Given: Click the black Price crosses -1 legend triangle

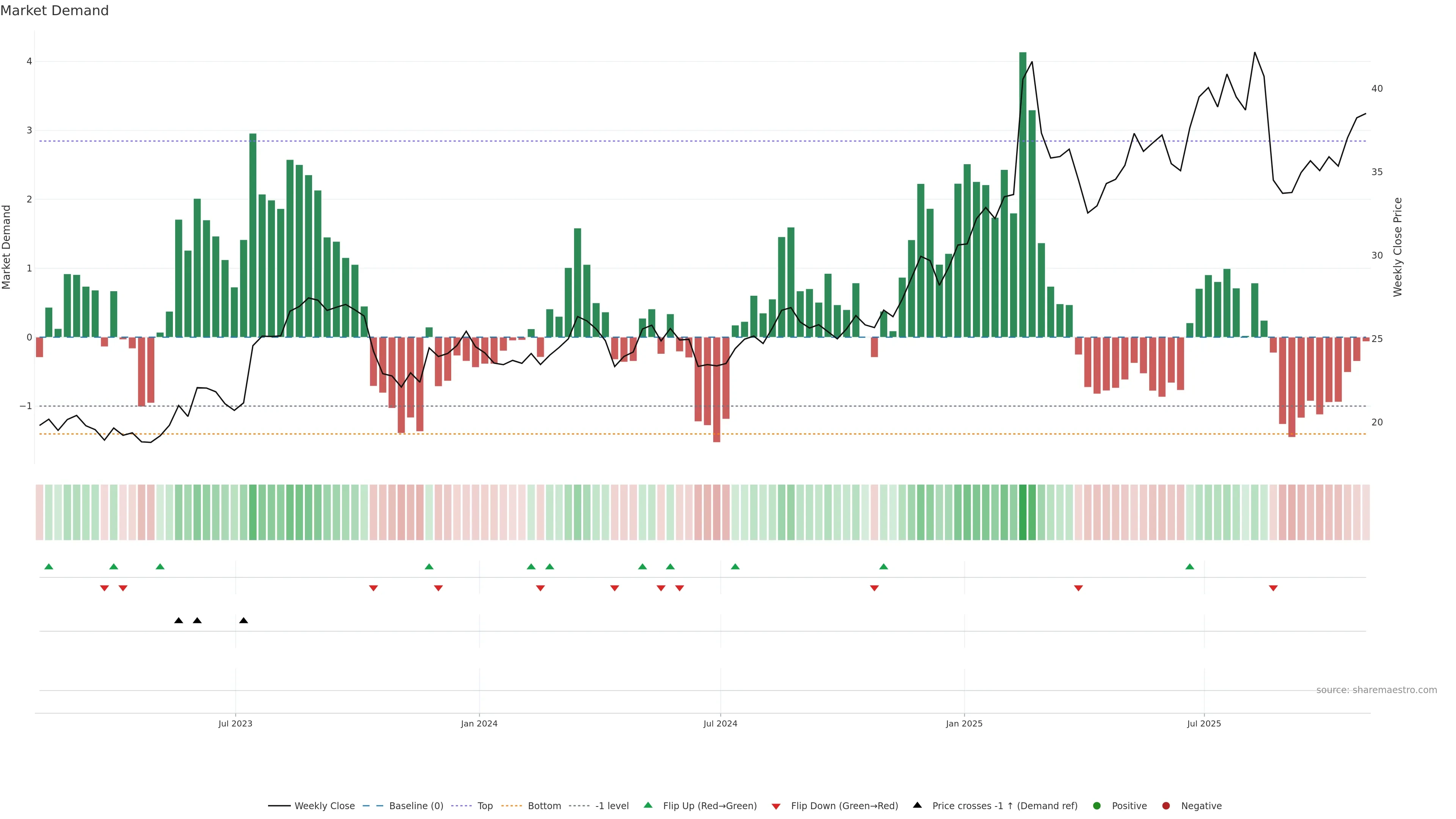Looking at the screenshot, I should [x=917, y=805].
